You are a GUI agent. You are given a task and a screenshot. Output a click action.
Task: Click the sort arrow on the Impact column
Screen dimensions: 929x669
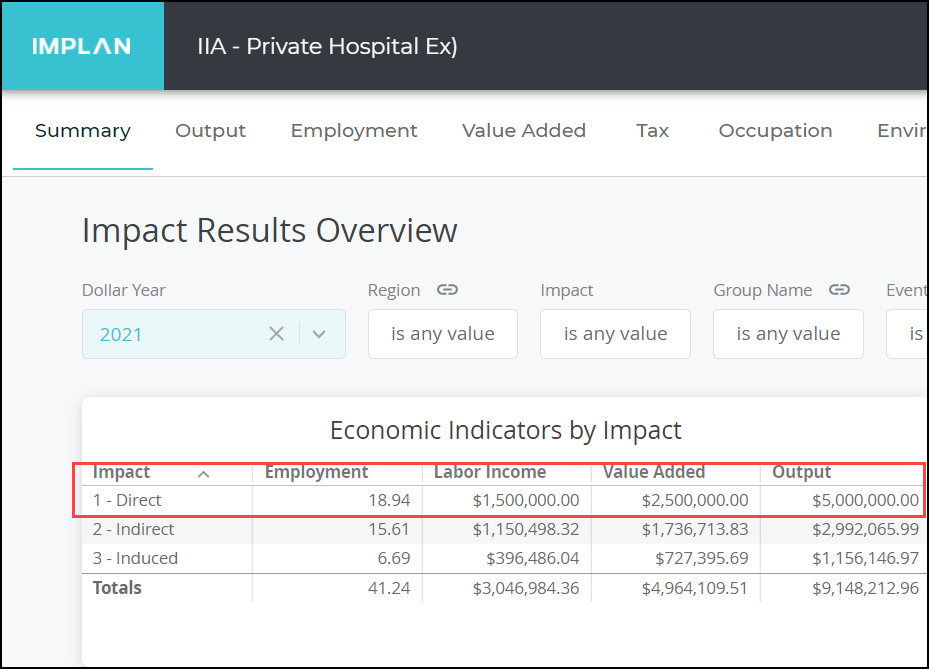click(204, 473)
